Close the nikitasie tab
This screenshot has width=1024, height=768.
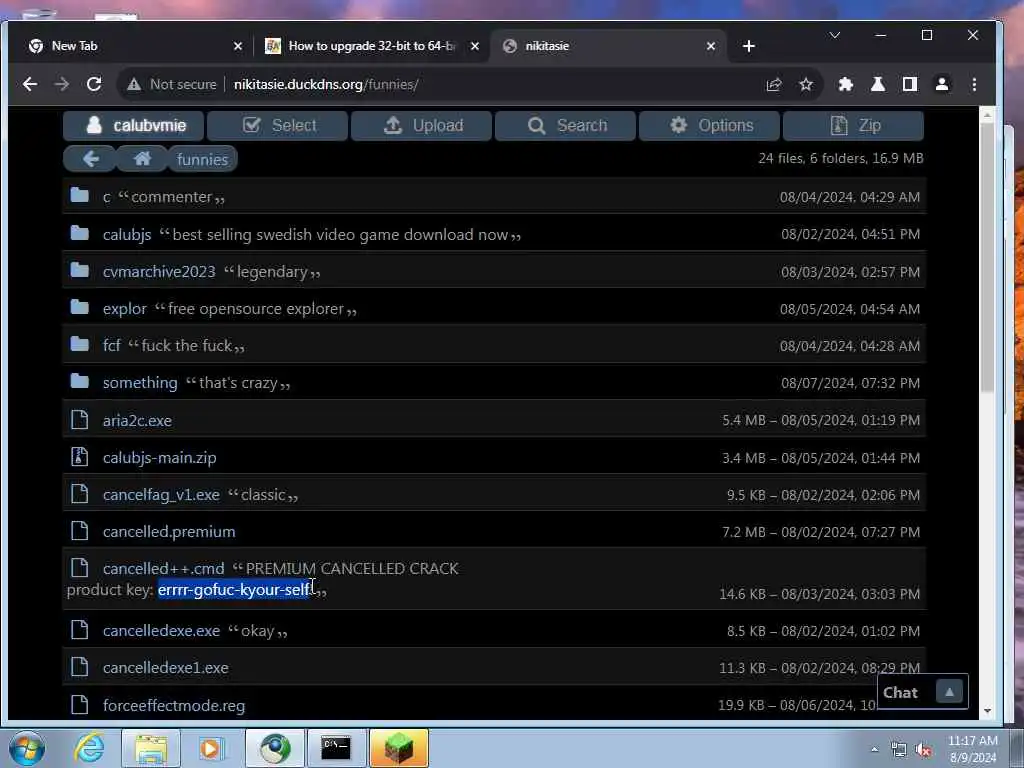711,46
